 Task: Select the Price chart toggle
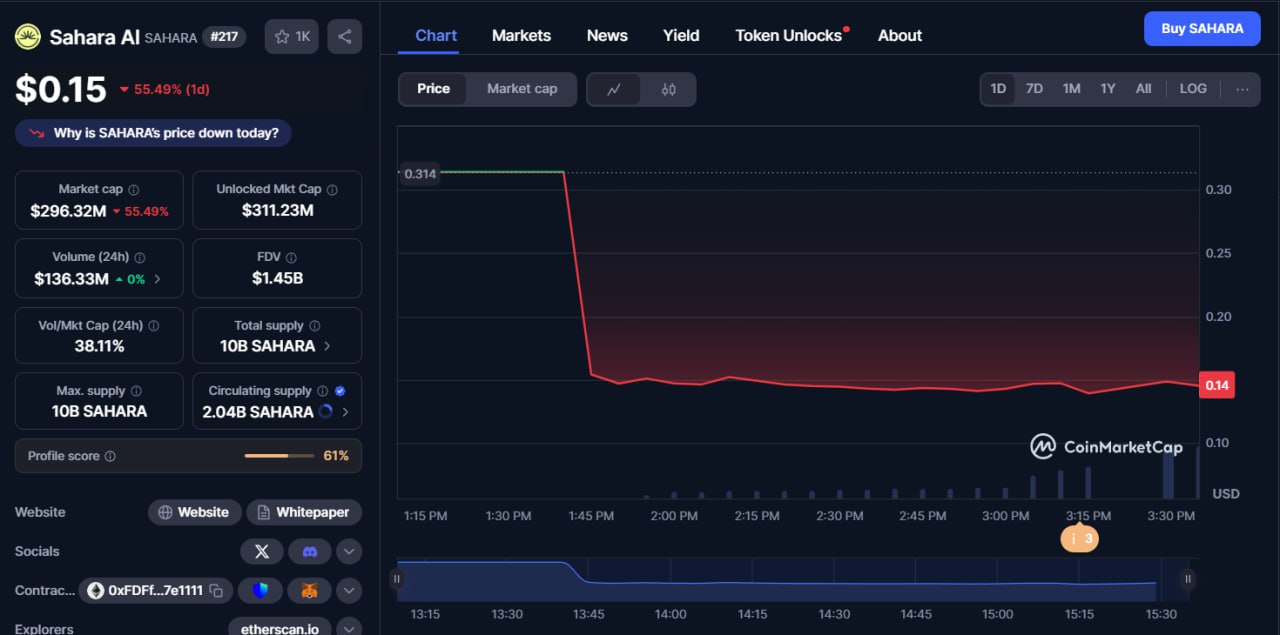(433, 89)
